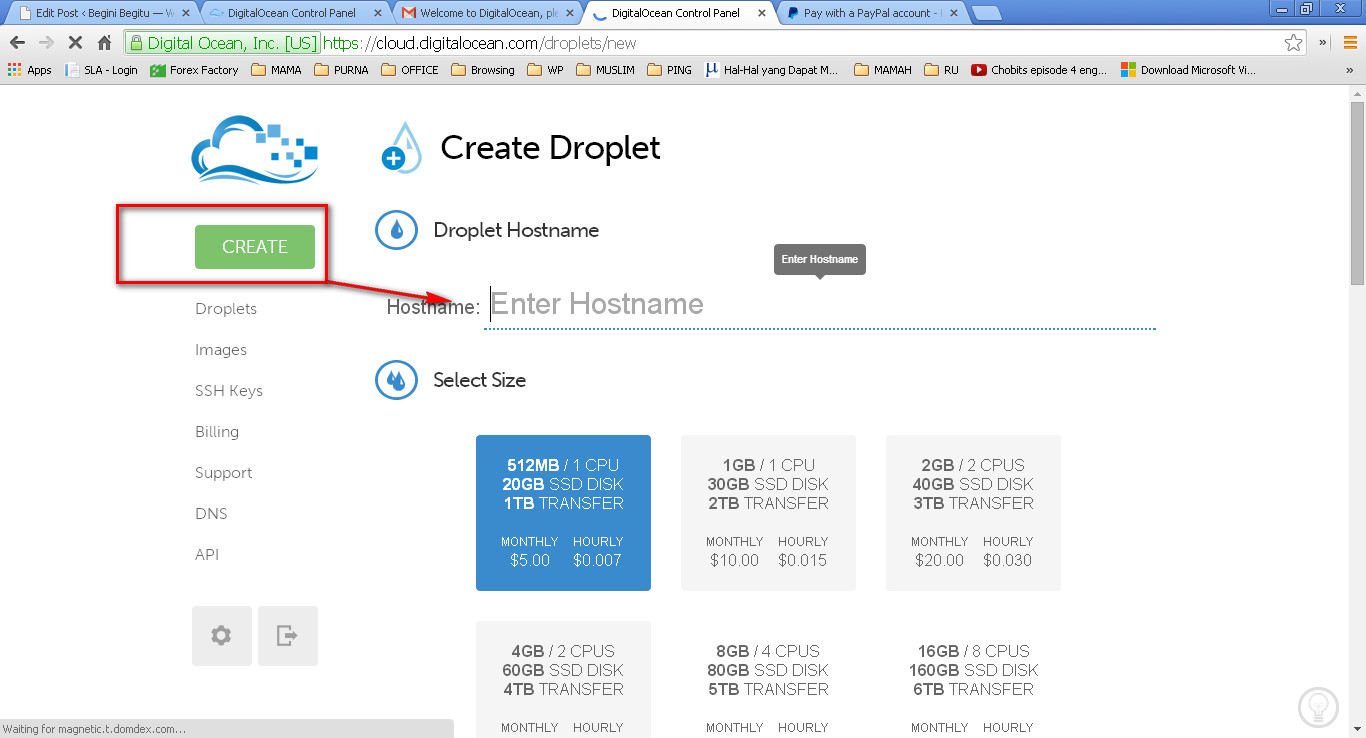Choose the 8GB / 4 CPUS 80GB plan
Screen dimensions: 1366x738
768,679
